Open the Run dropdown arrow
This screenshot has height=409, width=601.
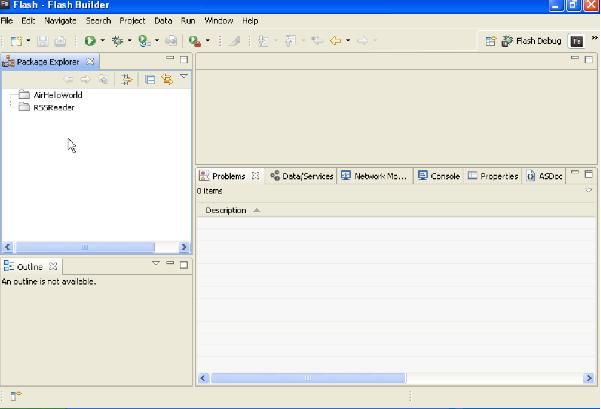tap(102, 40)
